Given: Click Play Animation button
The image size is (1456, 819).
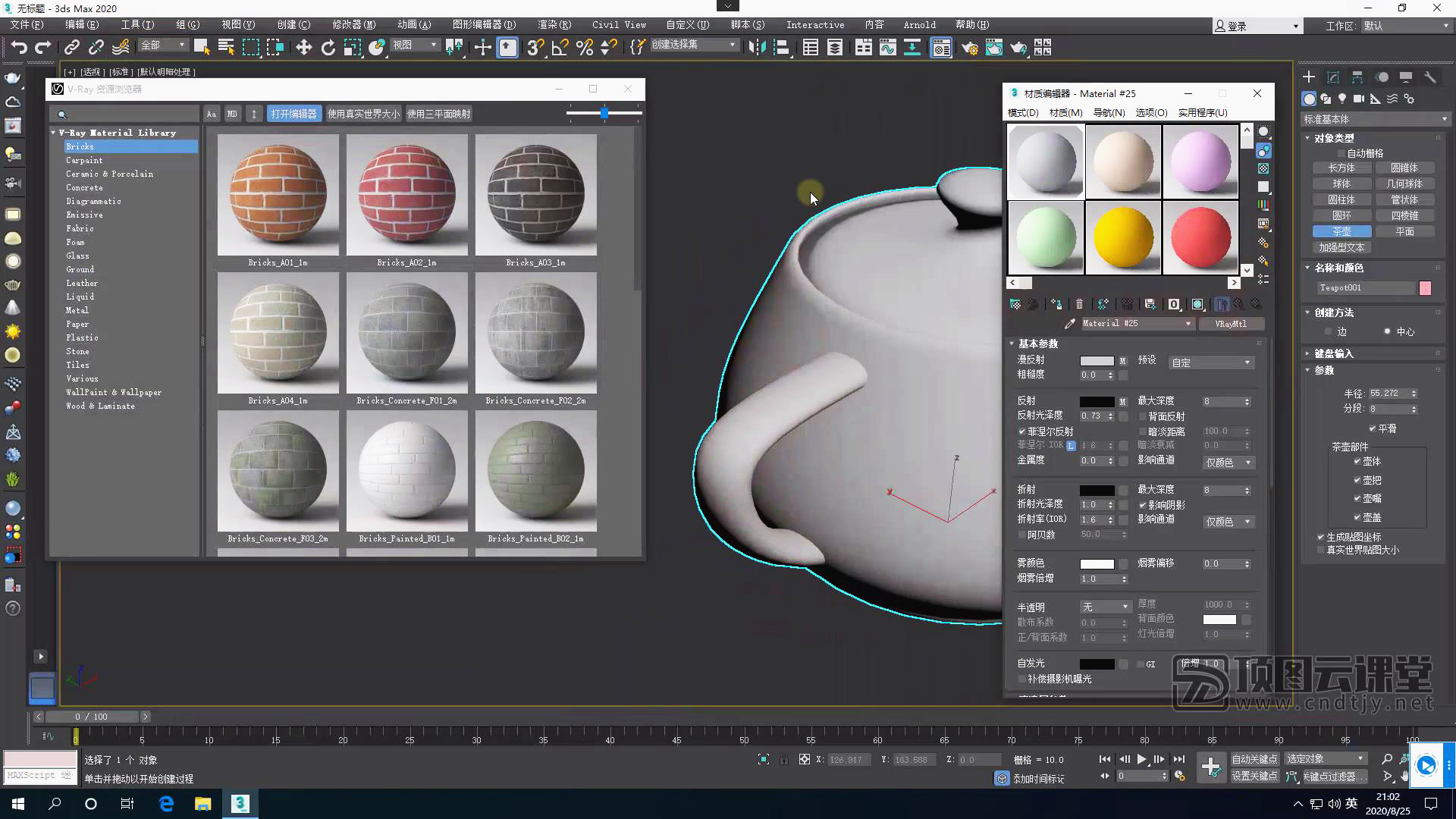Looking at the screenshot, I should pos(1141,759).
